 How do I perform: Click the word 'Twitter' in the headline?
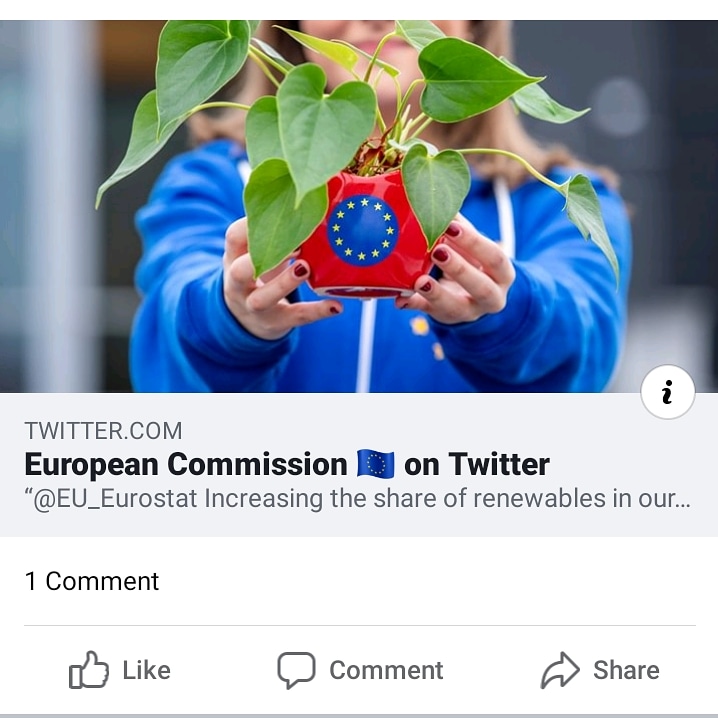click(499, 464)
